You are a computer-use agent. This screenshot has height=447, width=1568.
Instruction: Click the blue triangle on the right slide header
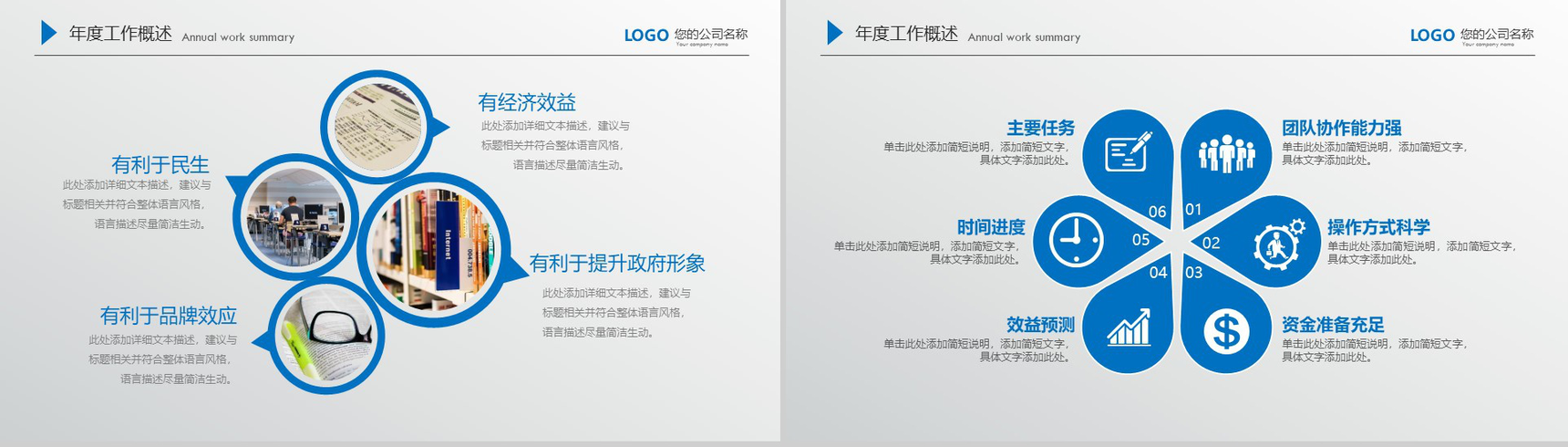click(x=833, y=33)
